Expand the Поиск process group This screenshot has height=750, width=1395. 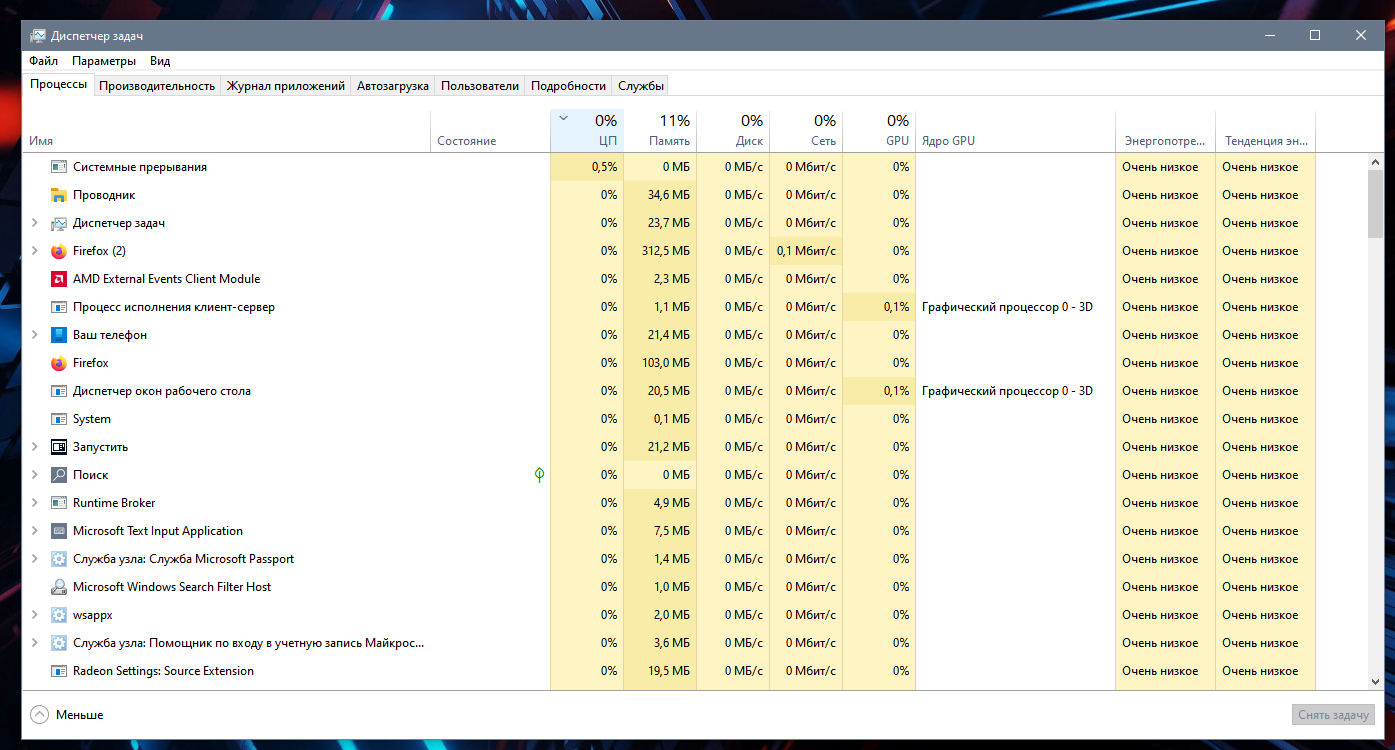point(35,475)
